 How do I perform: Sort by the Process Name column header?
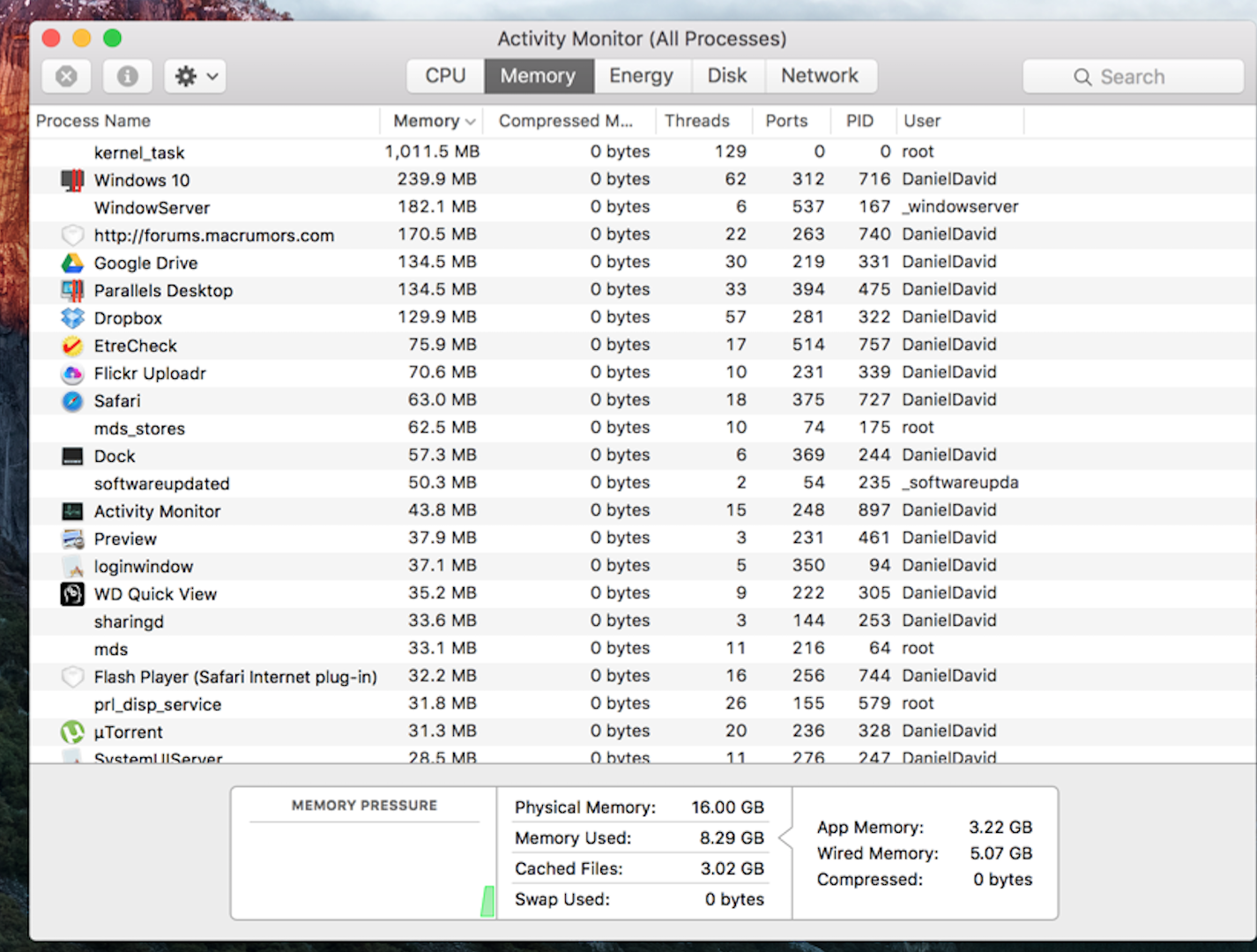pyautogui.click(x=205, y=121)
